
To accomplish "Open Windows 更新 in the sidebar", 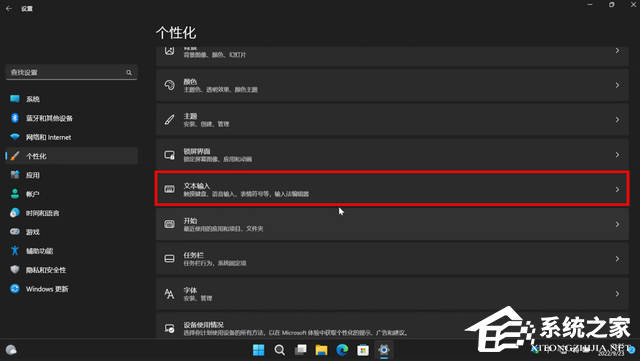I will tap(71, 289).
